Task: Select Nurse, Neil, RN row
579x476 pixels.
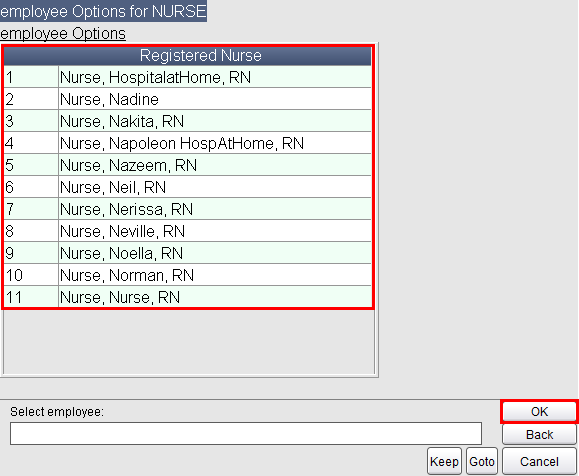Action: (188, 187)
